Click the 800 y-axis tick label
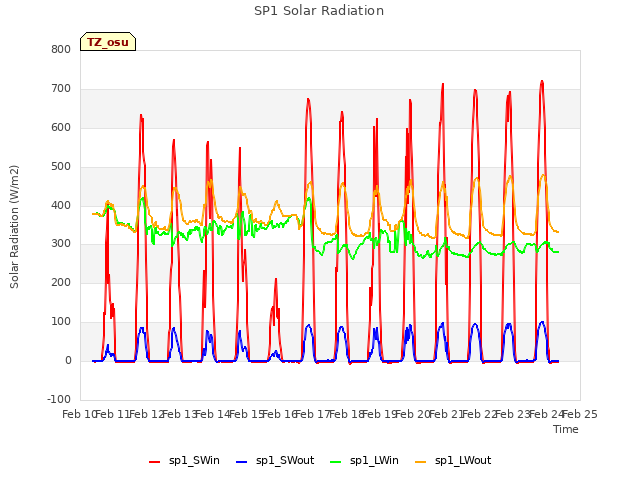 click(x=61, y=49)
